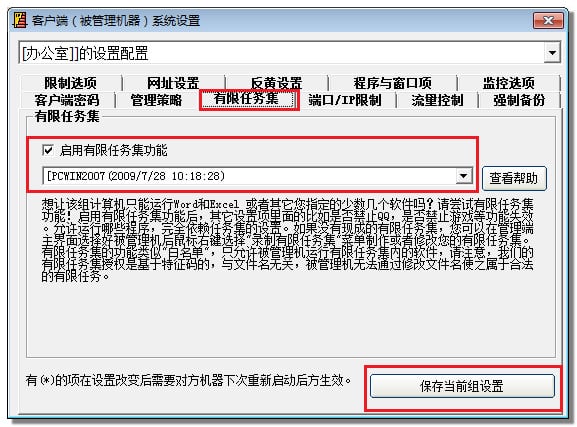Switch to the 网址设置 tab

point(173,83)
